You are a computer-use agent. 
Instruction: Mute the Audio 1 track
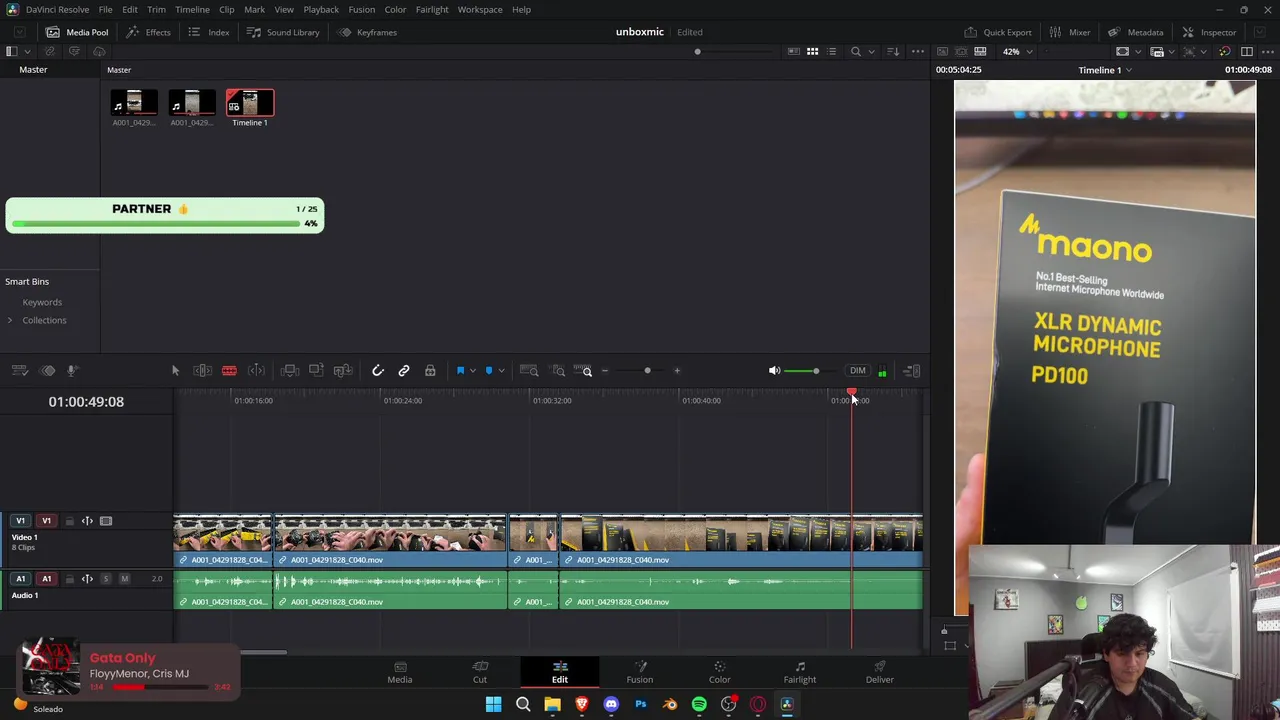click(124, 579)
